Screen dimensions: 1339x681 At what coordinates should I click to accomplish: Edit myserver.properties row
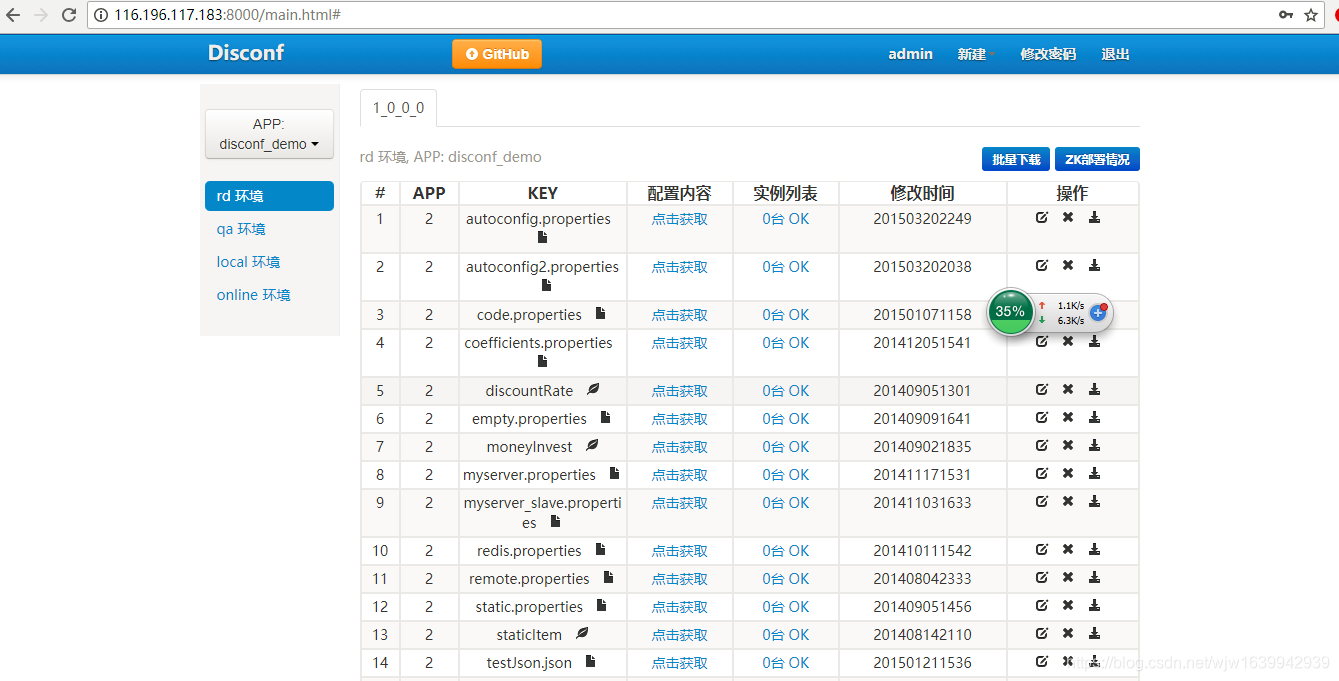pos(1042,473)
